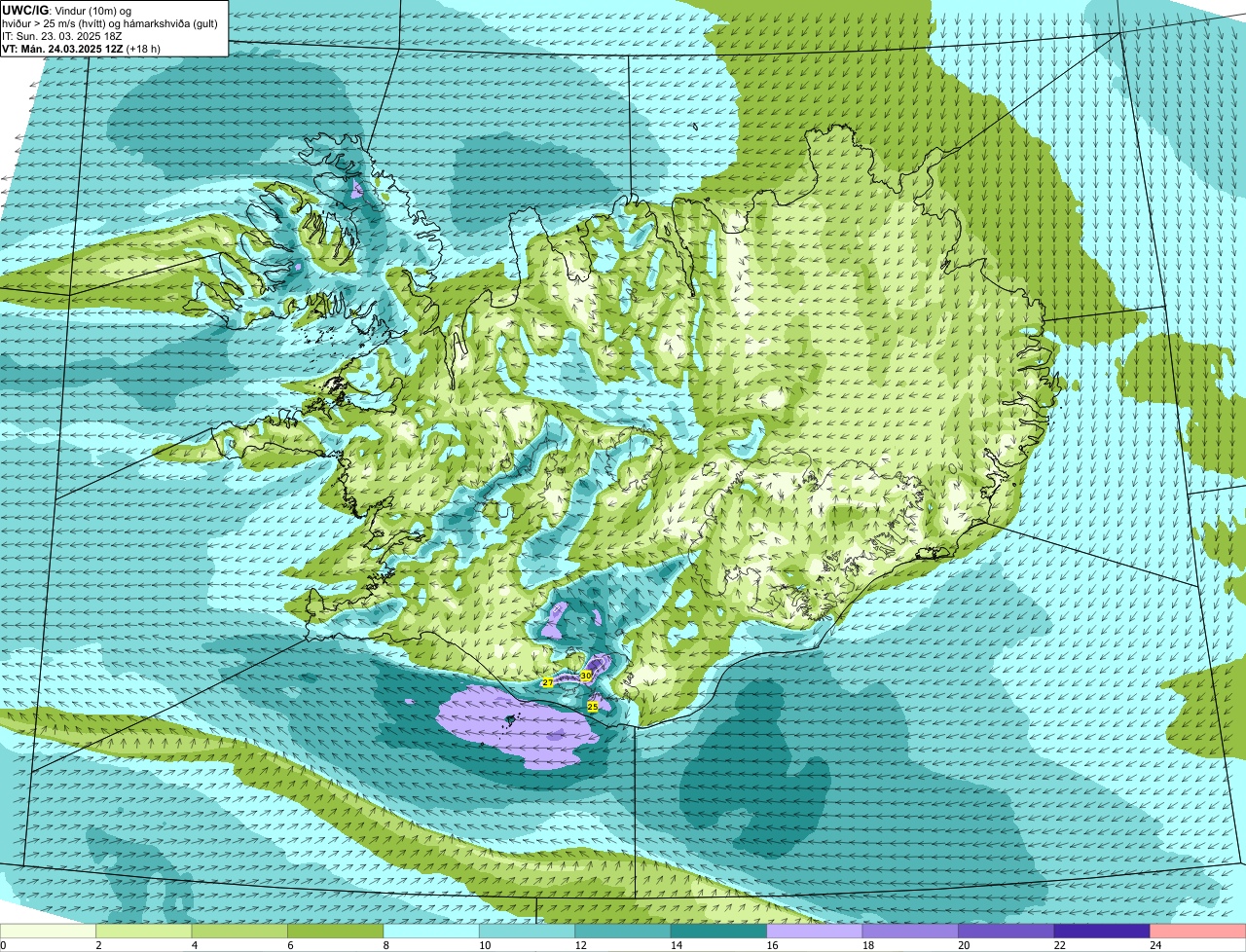The height and width of the screenshot is (952, 1246).
Task: Click the yellow gust marker labeled 25
Action: click(x=593, y=707)
